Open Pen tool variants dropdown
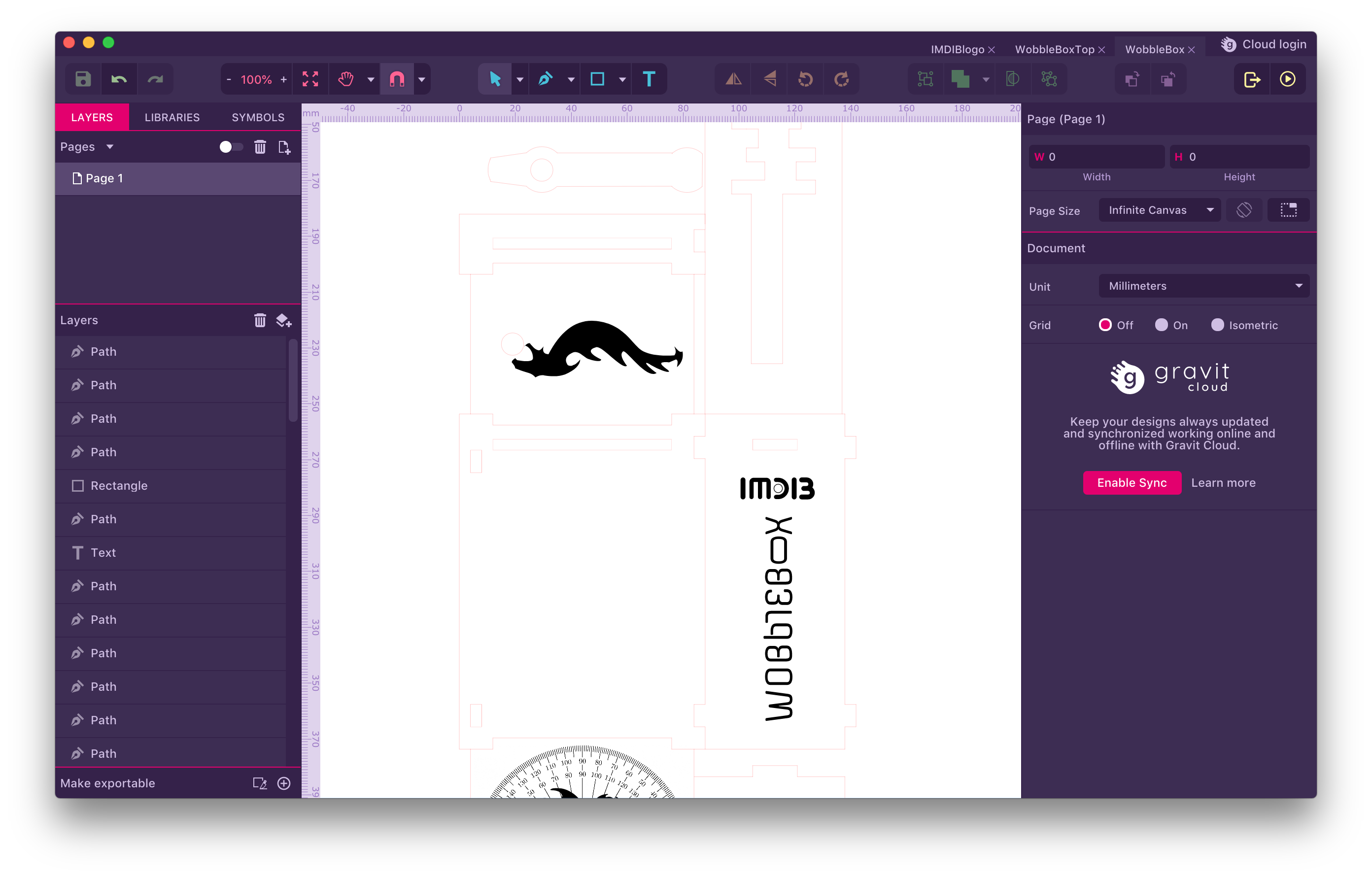Screen dimensions: 1372x877 pyautogui.click(x=571, y=80)
